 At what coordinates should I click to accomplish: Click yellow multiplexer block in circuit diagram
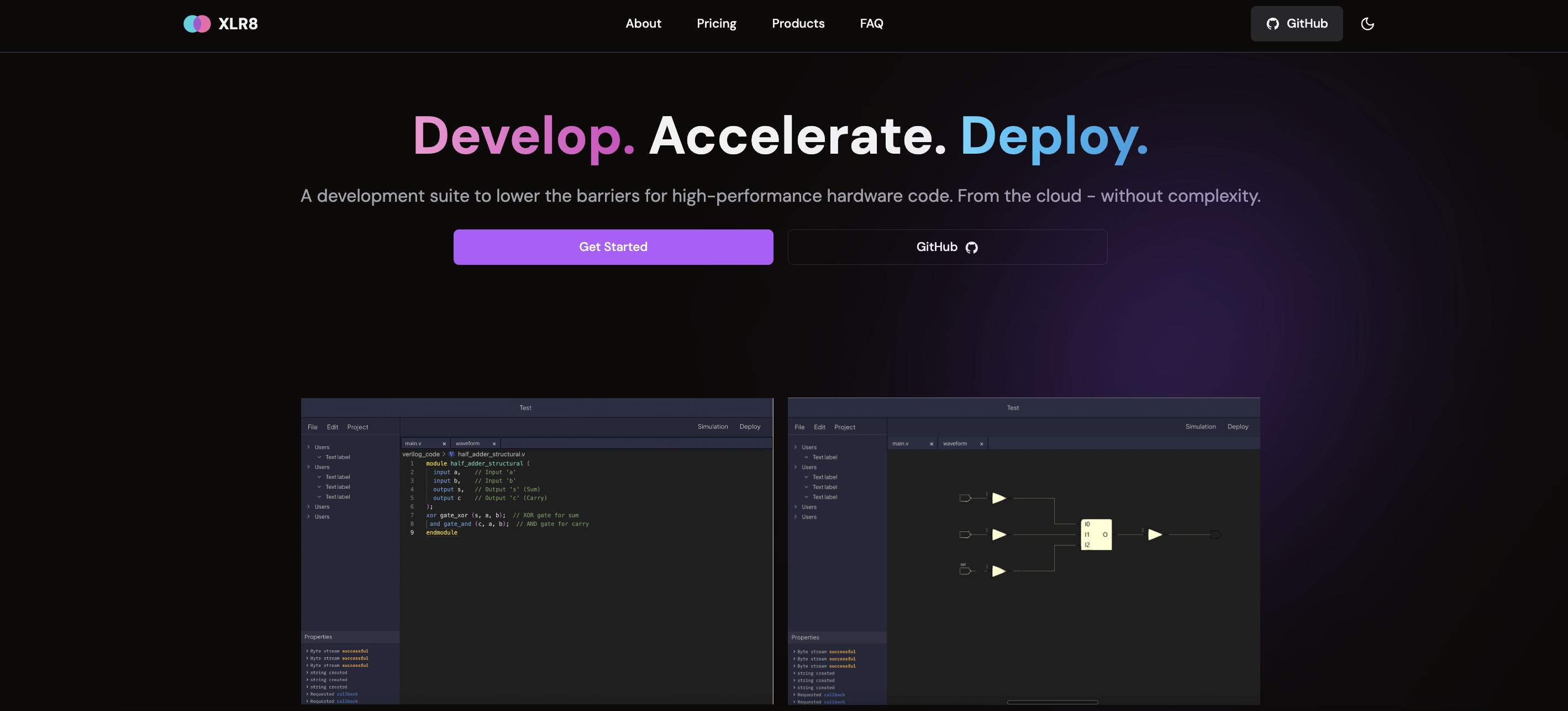pos(1096,534)
